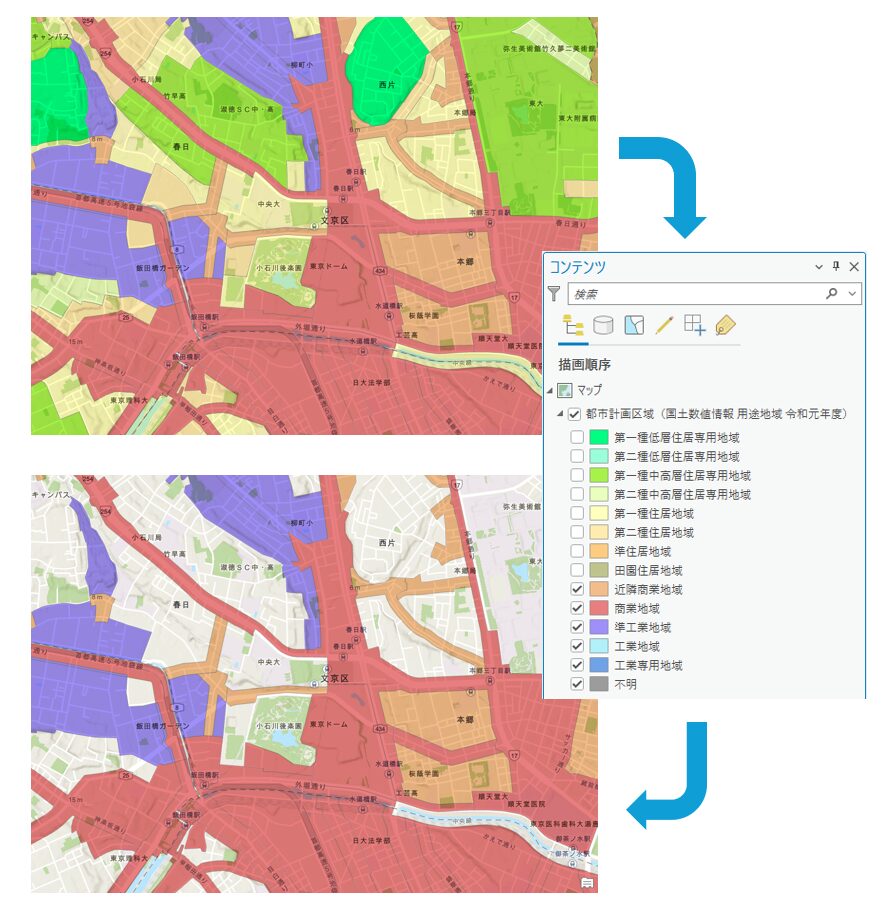884x906 pixels.
Task: Choose the List By Labeling tag icon
Action: [x=725, y=325]
